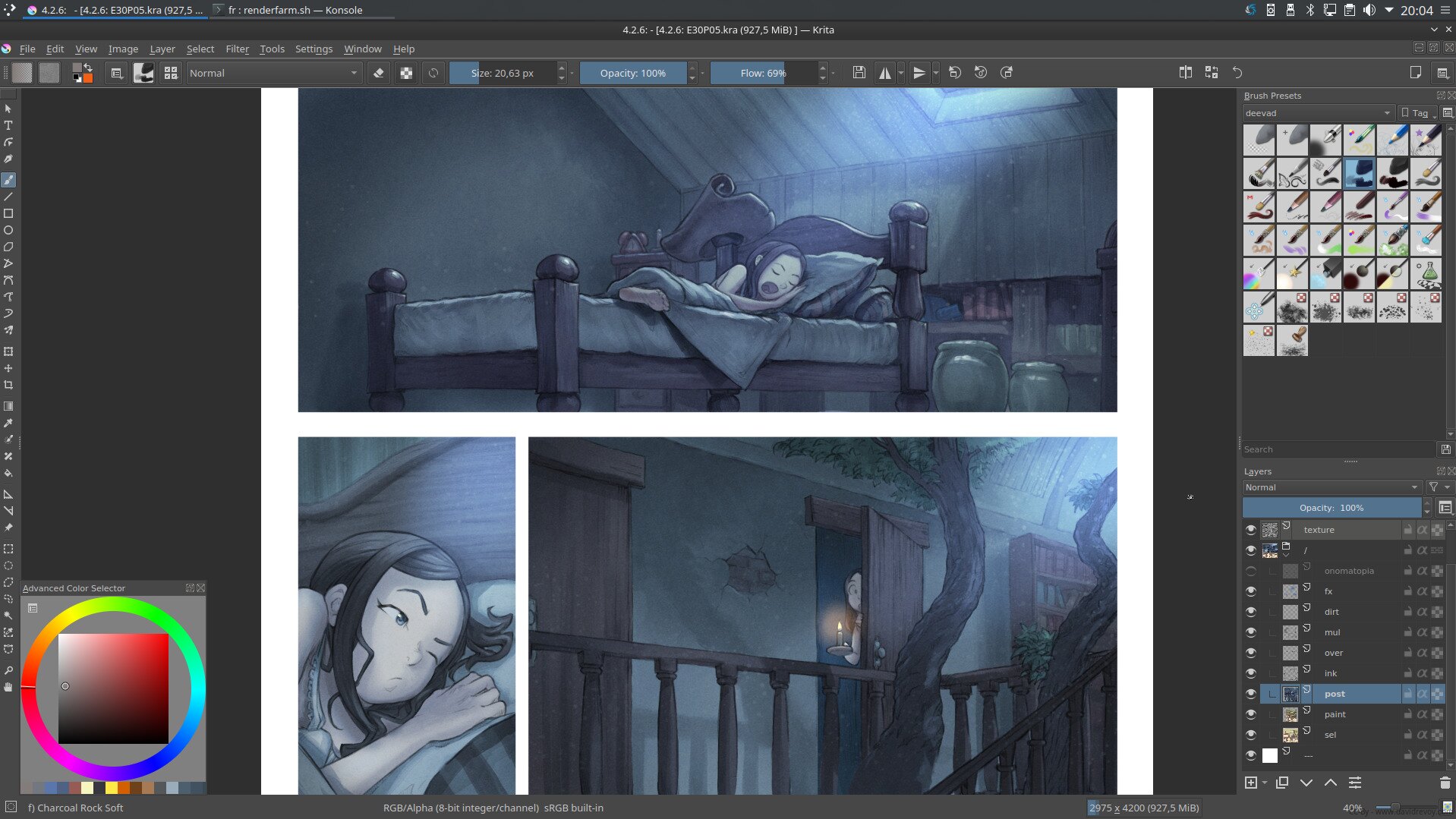Click the Tag button in Brush Presets
The image size is (1456, 819).
(x=1417, y=113)
